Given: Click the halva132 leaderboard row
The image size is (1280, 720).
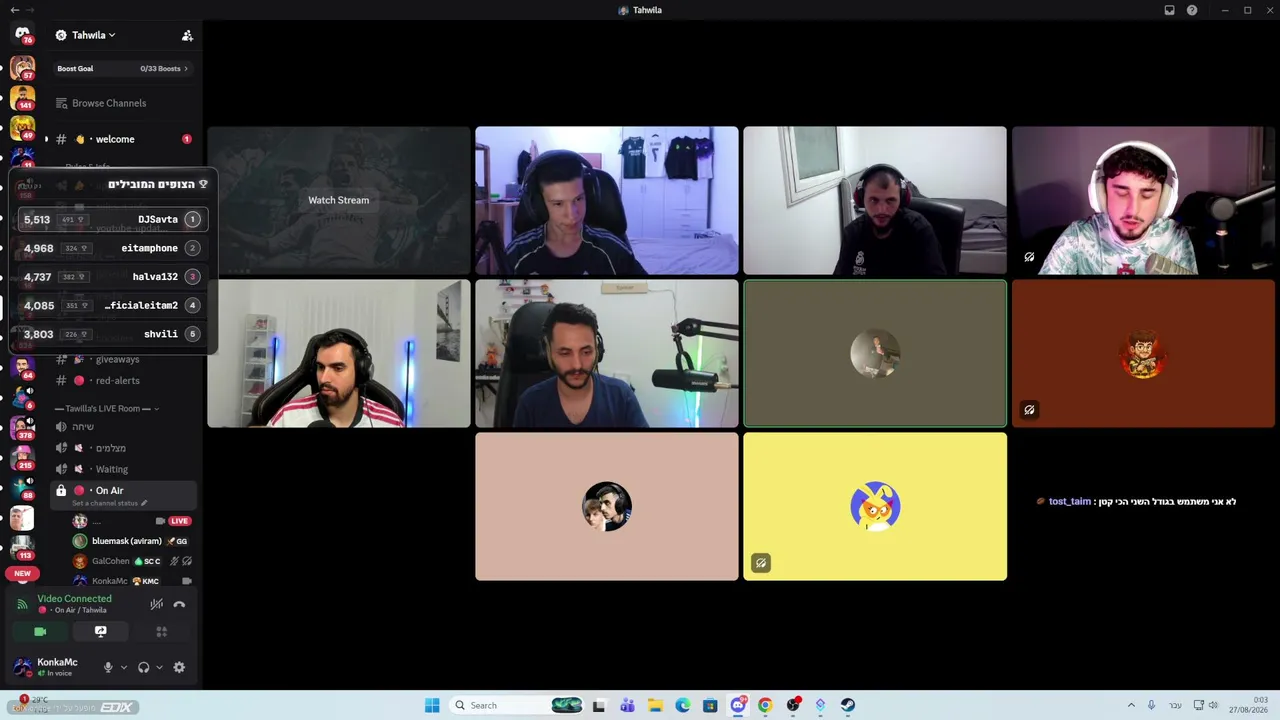Looking at the screenshot, I should pyautogui.click(x=112, y=277).
